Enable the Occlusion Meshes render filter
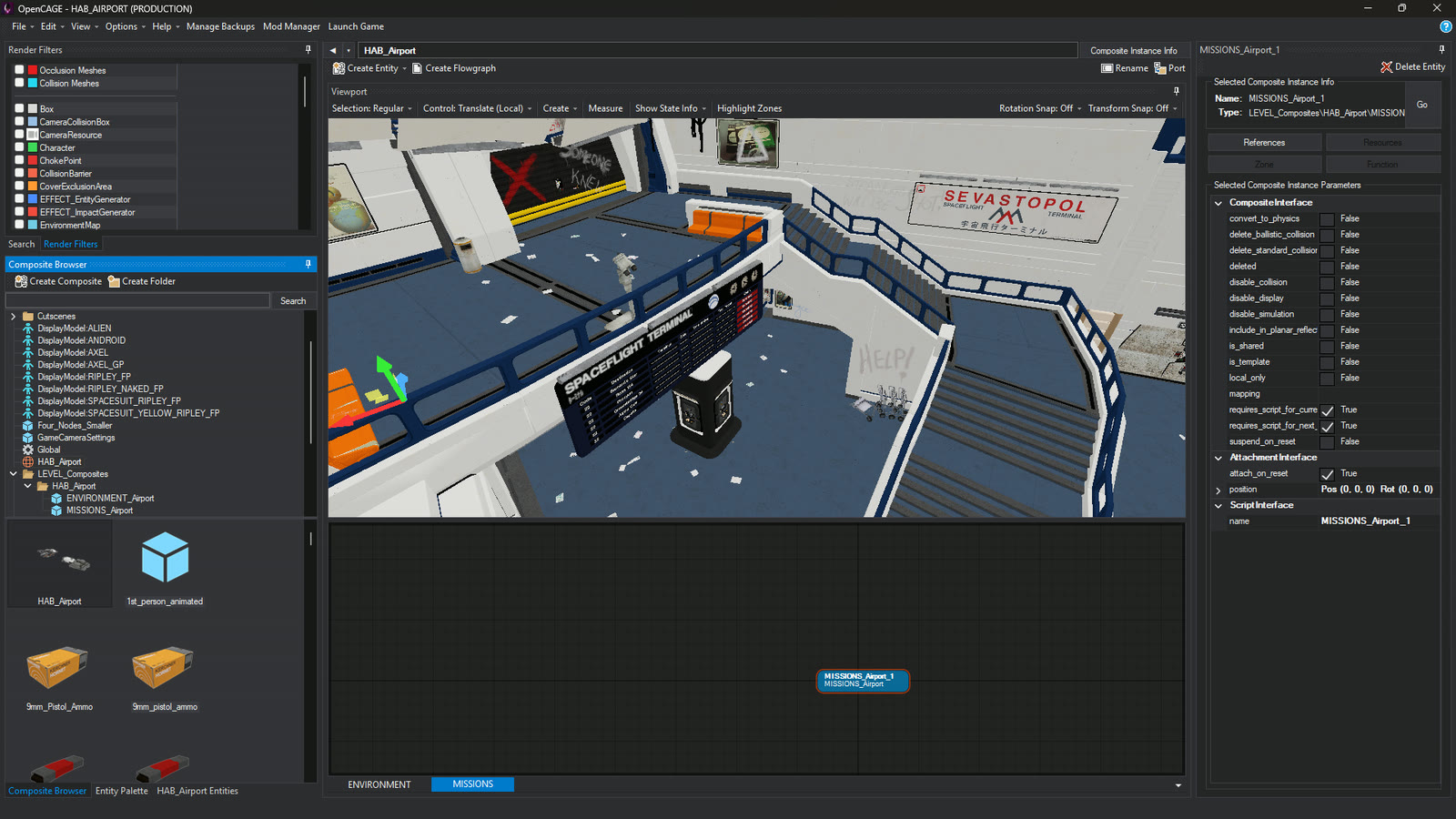 click(x=19, y=69)
